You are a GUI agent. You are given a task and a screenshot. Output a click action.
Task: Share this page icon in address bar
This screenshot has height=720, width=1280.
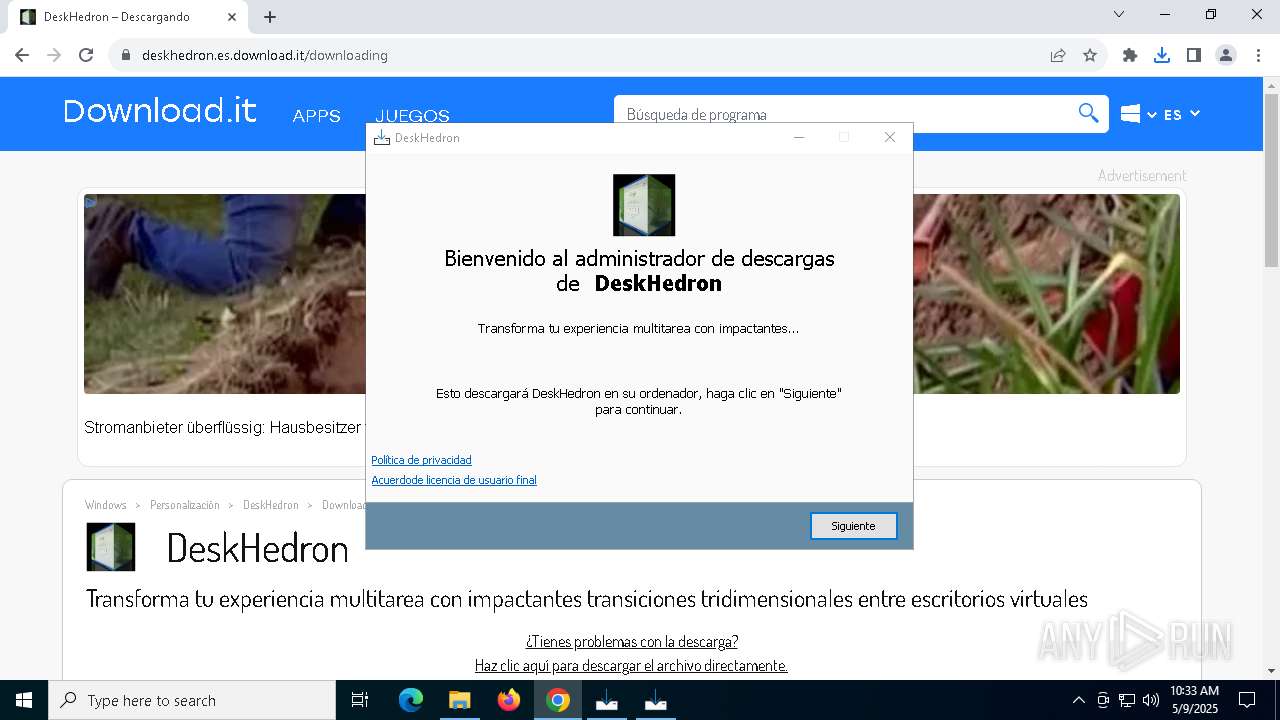pos(1058,55)
